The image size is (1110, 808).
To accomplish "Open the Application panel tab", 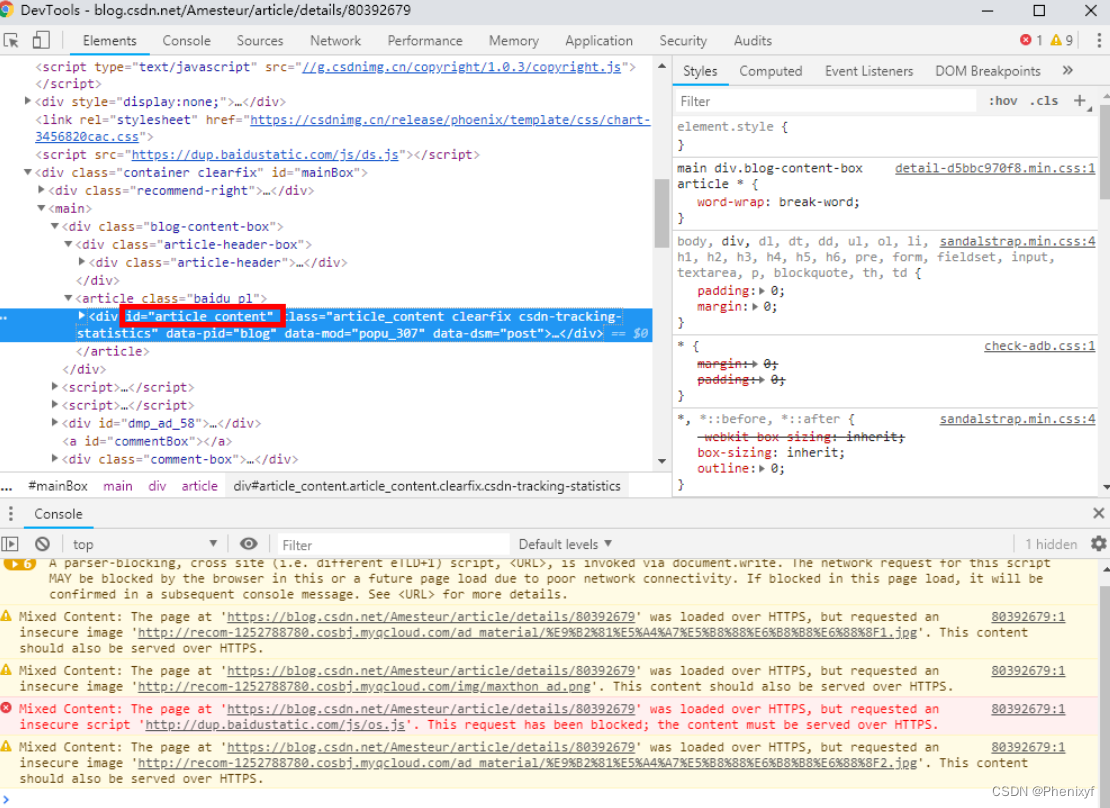I will (x=599, y=40).
